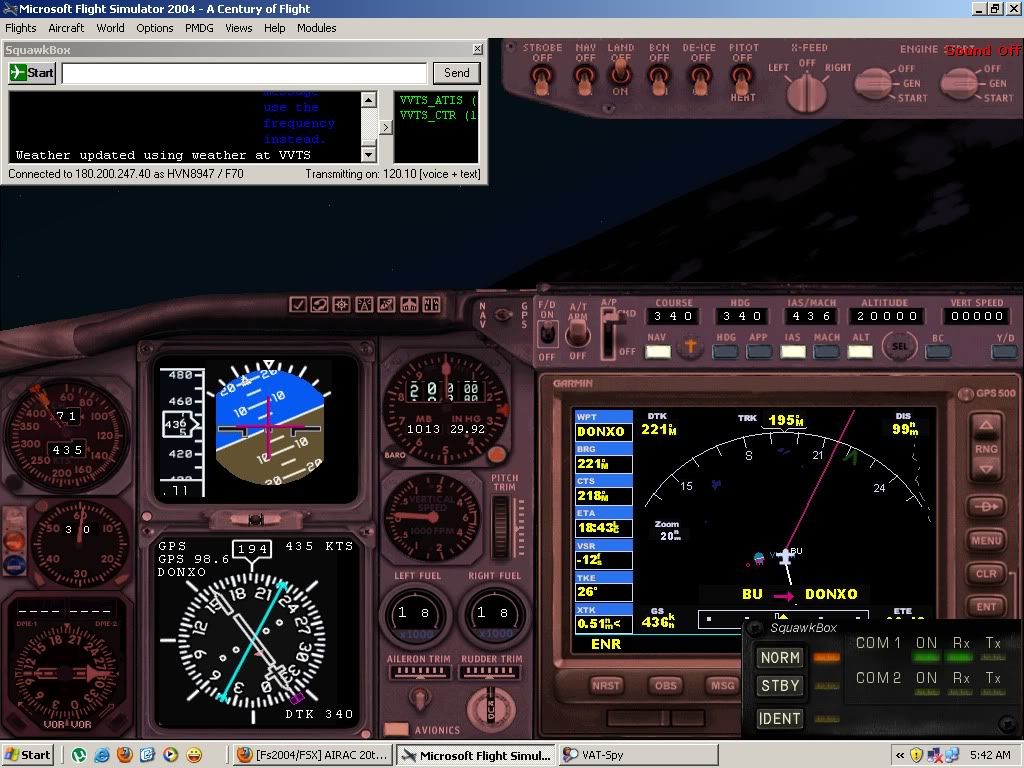Click the autopilot NAV hold button
Screen dimensions: 1024x768
(x=658, y=352)
